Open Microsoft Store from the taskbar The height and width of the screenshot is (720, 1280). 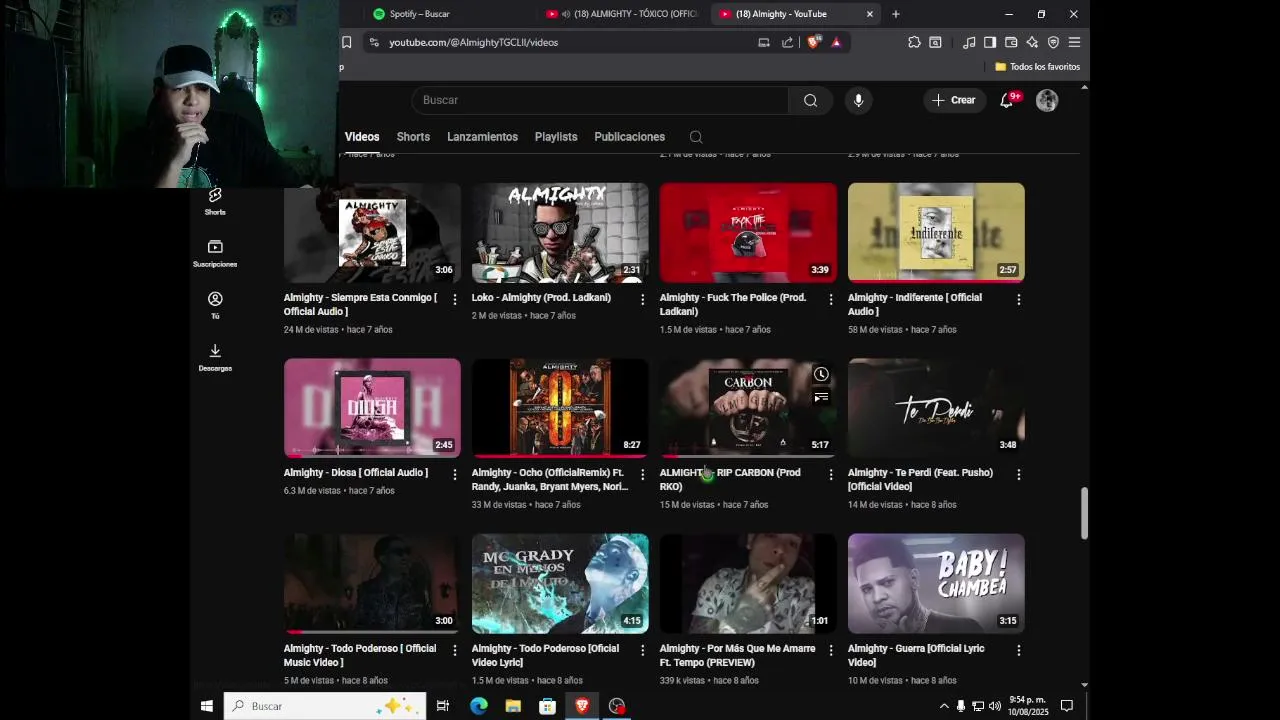pyautogui.click(x=547, y=706)
